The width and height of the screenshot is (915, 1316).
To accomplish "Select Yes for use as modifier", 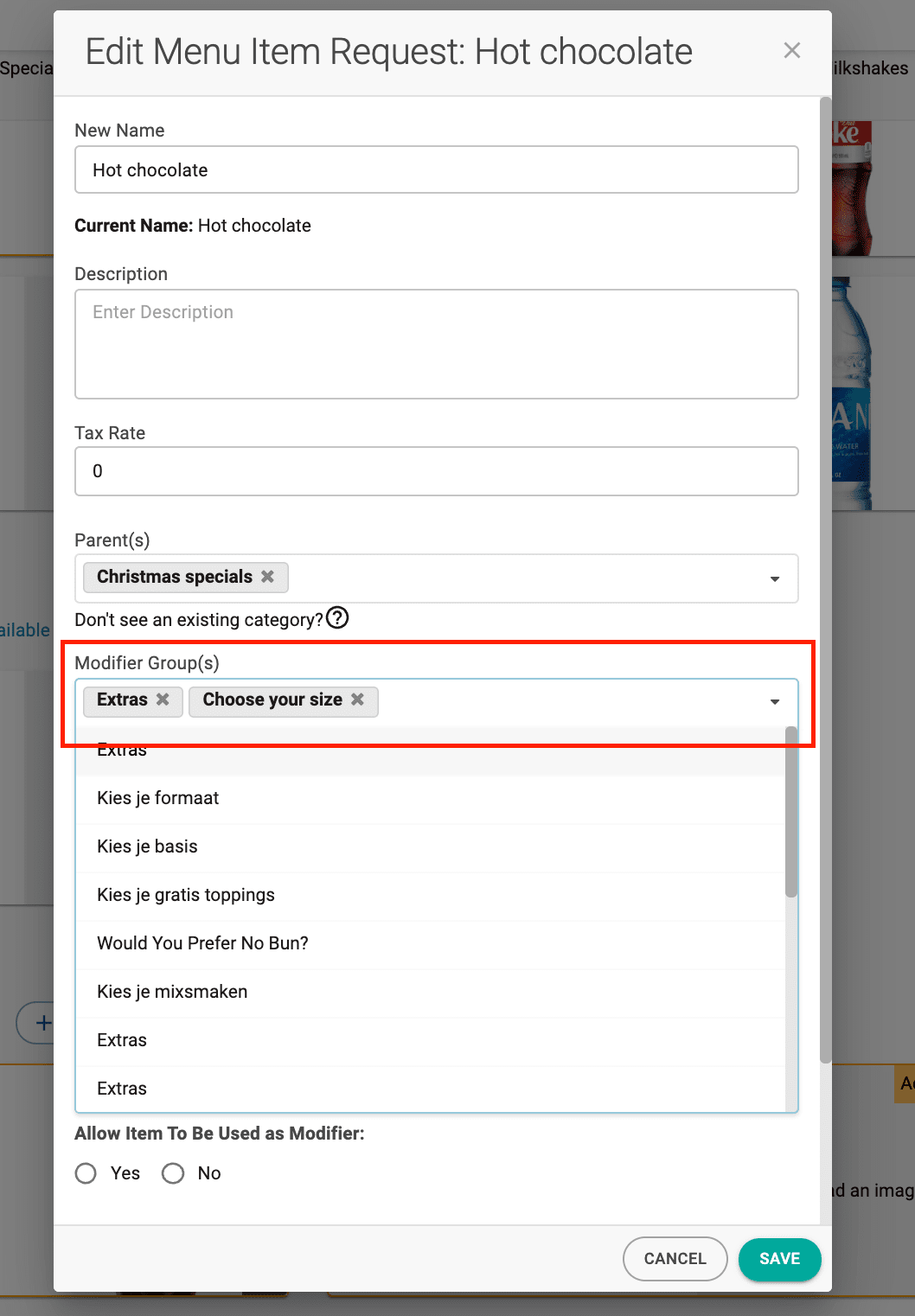I will (x=86, y=1173).
